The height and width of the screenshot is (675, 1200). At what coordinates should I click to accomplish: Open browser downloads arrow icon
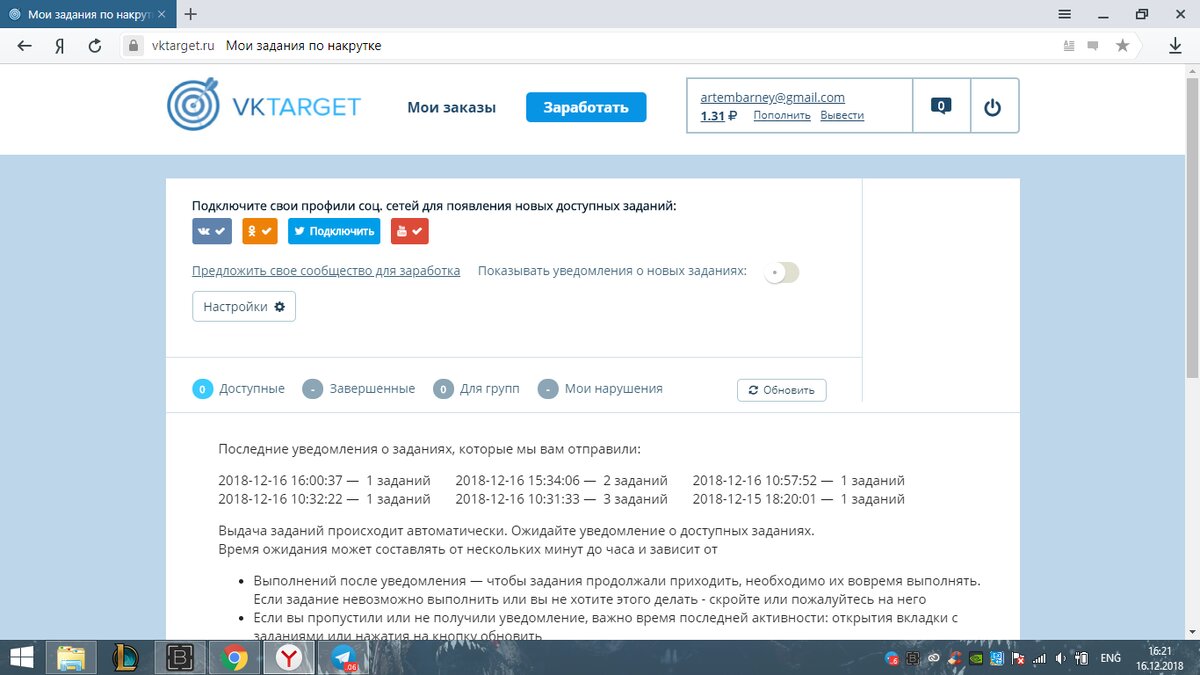point(1176,45)
